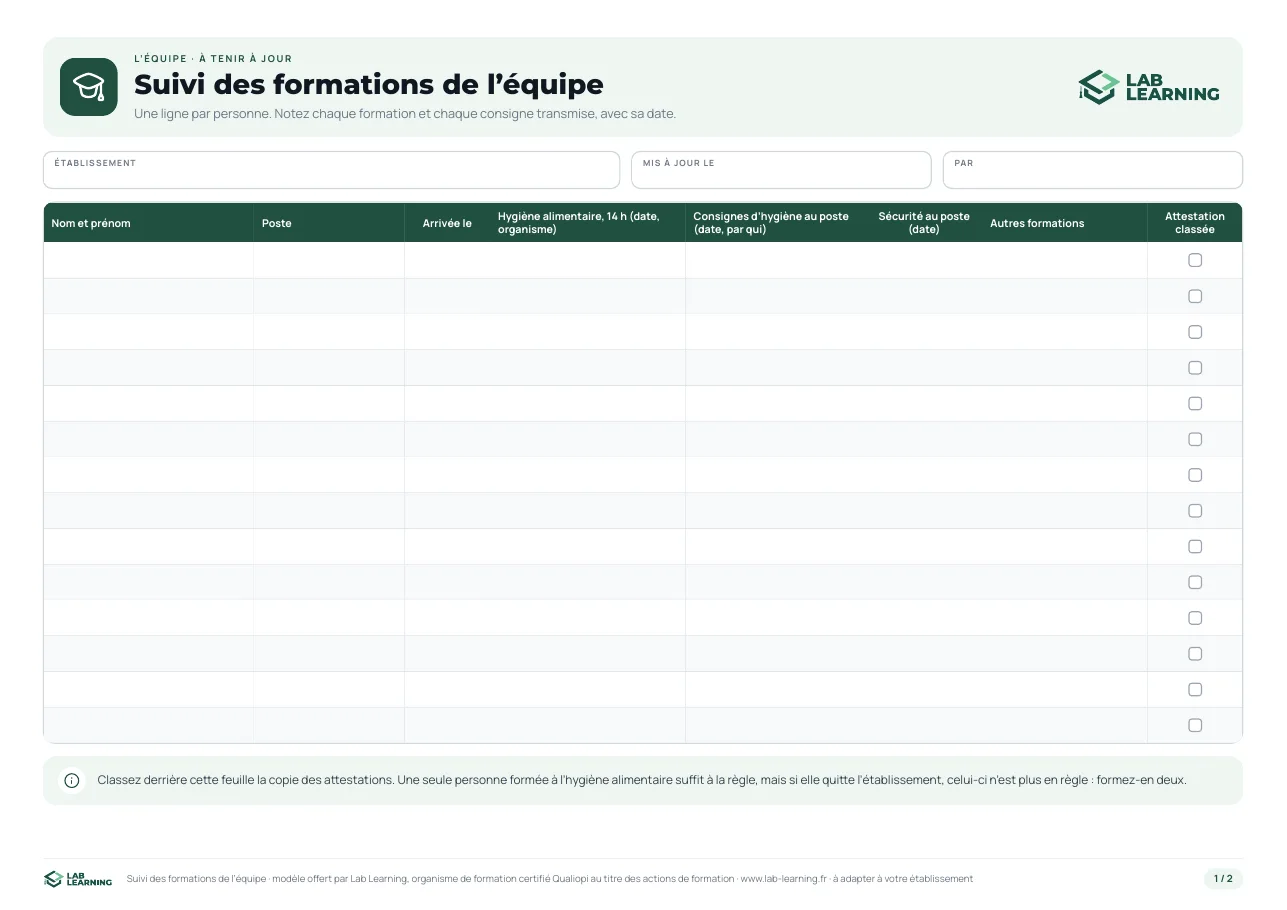Click the small Lab Learning logo in footer
The height and width of the screenshot is (910, 1287).
click(x=78, y=879)
